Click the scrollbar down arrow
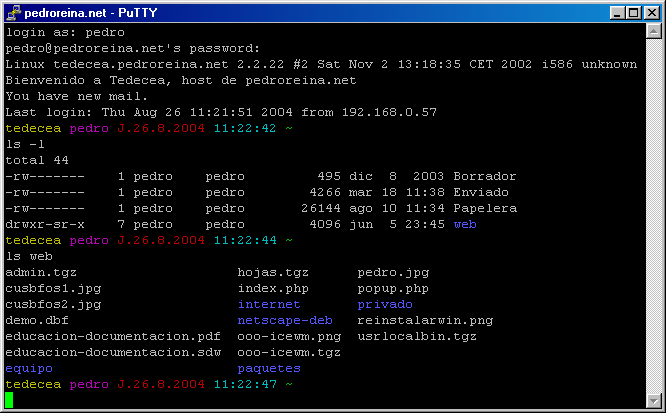 point(652,399)
